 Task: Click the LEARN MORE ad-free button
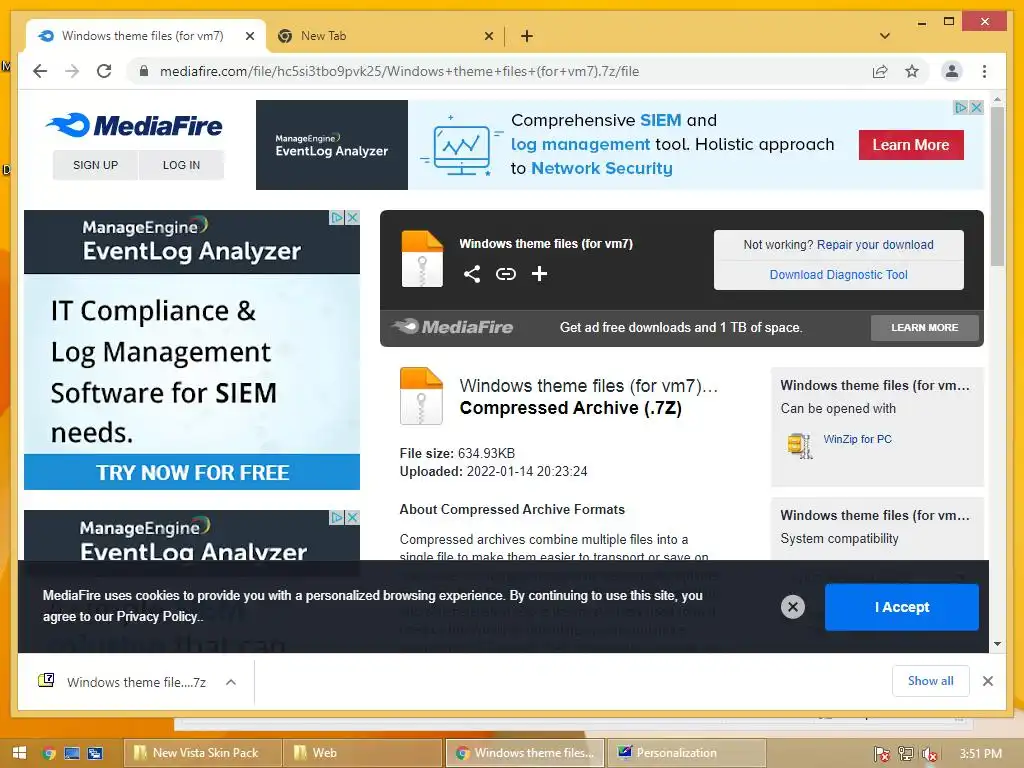tap(924, 327)
